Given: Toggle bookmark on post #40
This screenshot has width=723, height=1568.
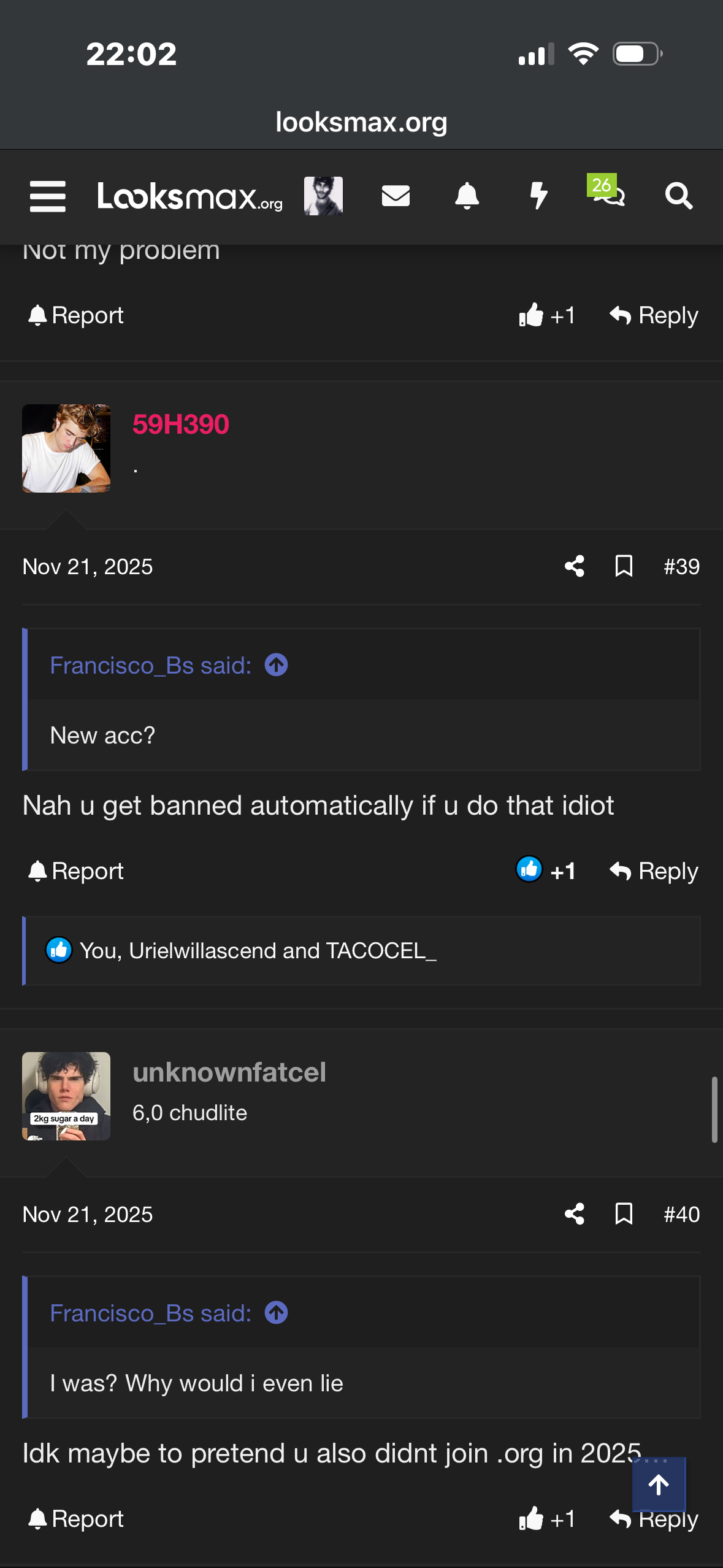Looking at the screenshot, I should (624, 1214).
